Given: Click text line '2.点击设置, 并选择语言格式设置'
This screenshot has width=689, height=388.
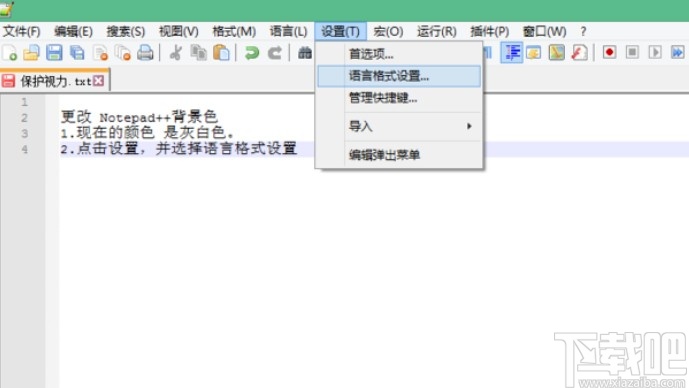Looking at the screenshot, I should pyautogui.click(x=179, y=149).
